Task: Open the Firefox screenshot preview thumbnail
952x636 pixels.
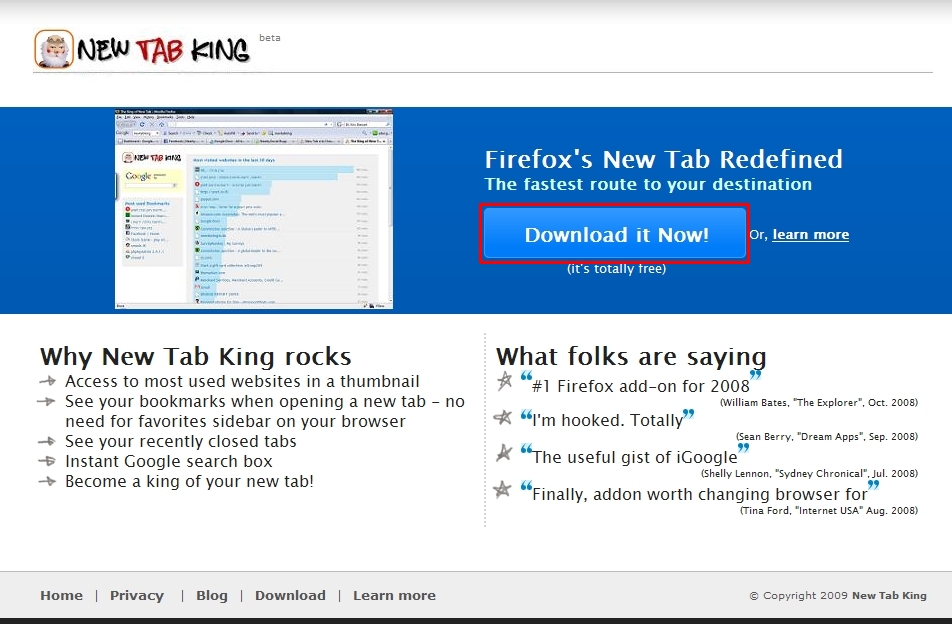Action: pos(254,209)
